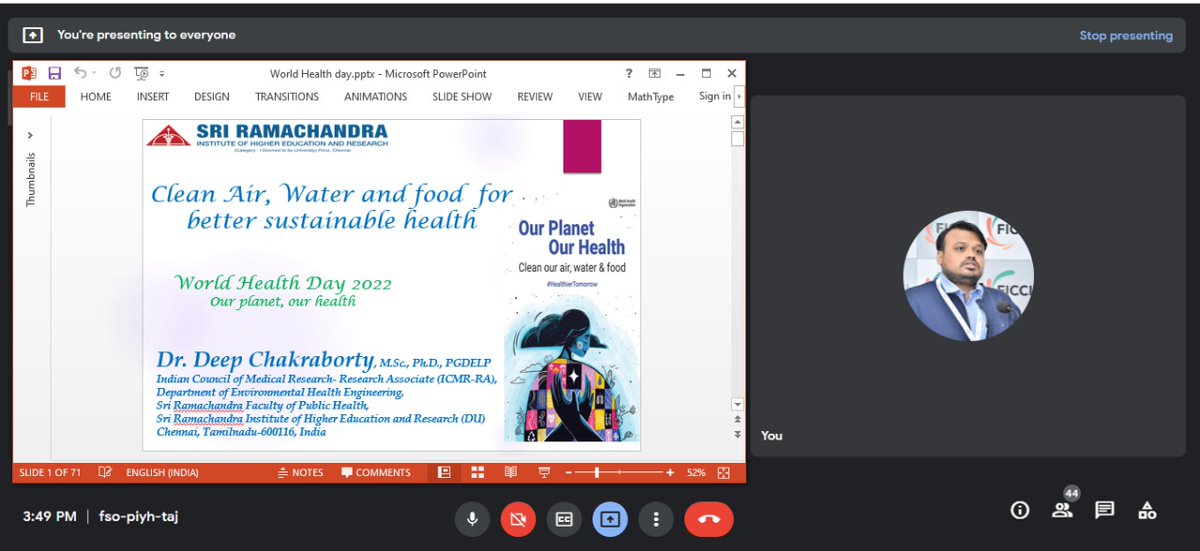
Task: Click the presenting screen icon in banner
Action: pyautogui.click(x=33, y=35)
